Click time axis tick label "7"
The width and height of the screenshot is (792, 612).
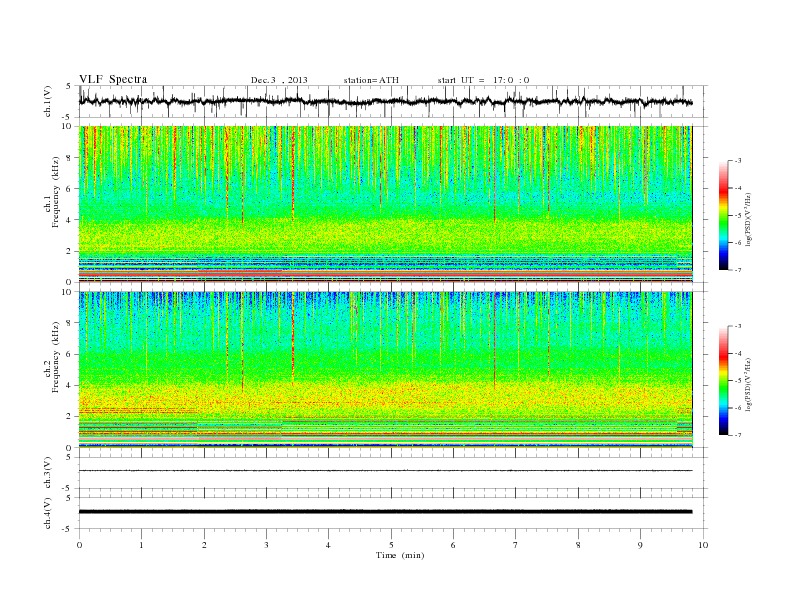(x=516, y=545)
